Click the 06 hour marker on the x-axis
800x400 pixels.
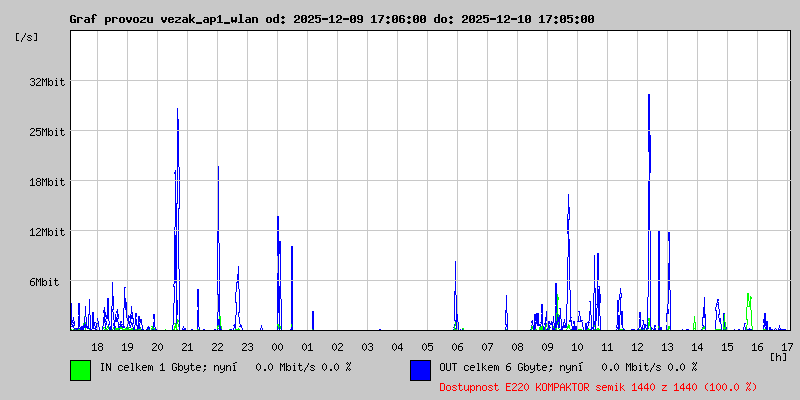click(457, 346)
